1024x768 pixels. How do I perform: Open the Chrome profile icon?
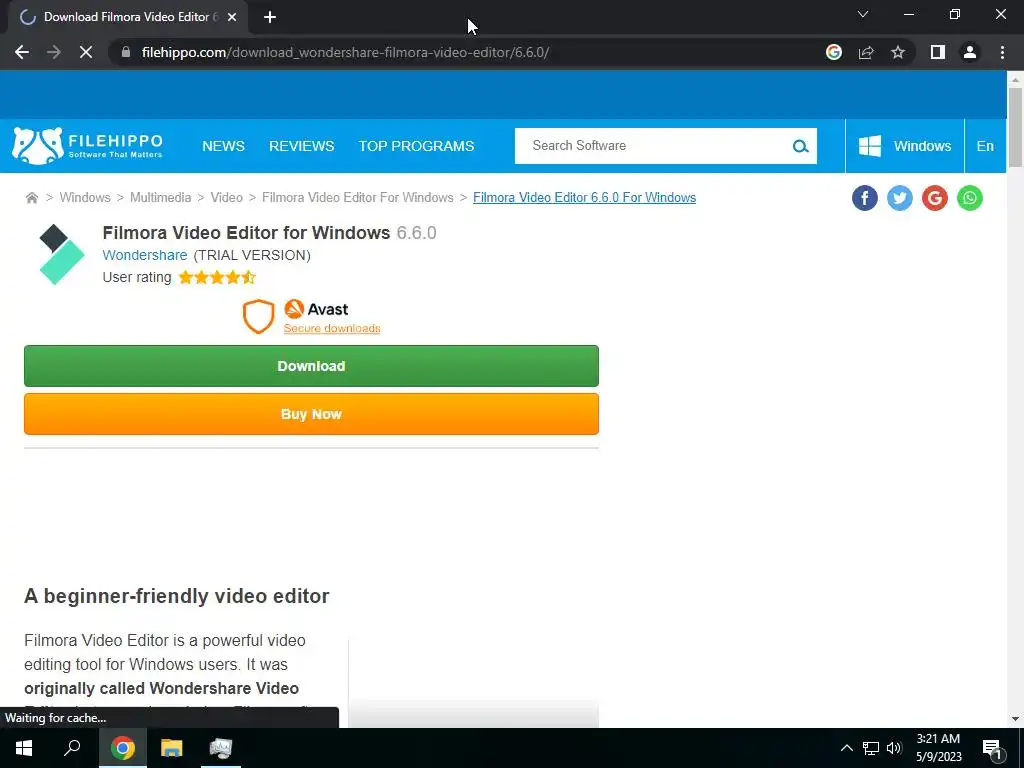click(970, 52)
